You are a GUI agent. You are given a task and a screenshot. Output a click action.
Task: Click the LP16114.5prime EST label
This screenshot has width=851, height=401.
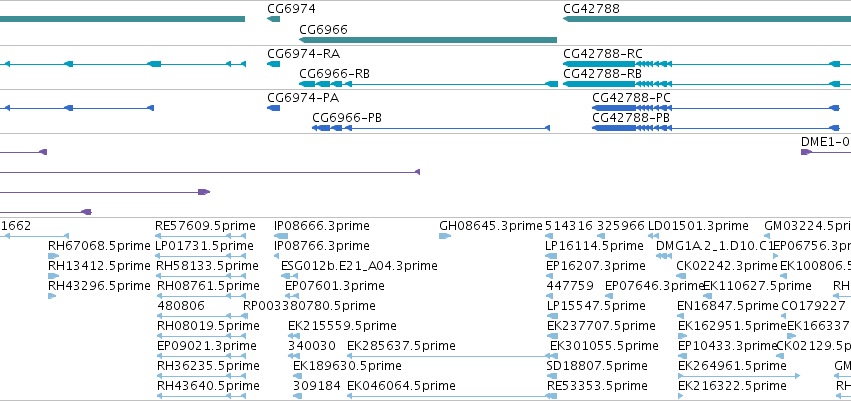(594, 246)
